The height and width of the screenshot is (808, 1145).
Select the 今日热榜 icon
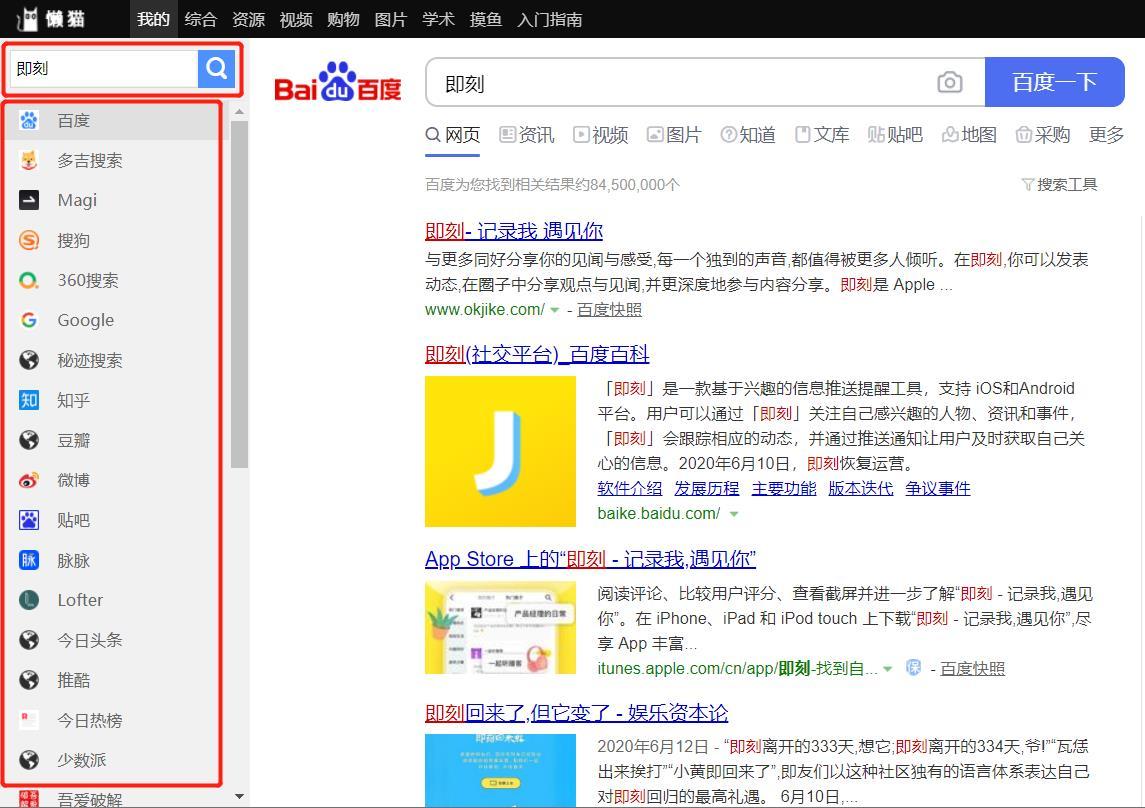click(x=28, y=720)
